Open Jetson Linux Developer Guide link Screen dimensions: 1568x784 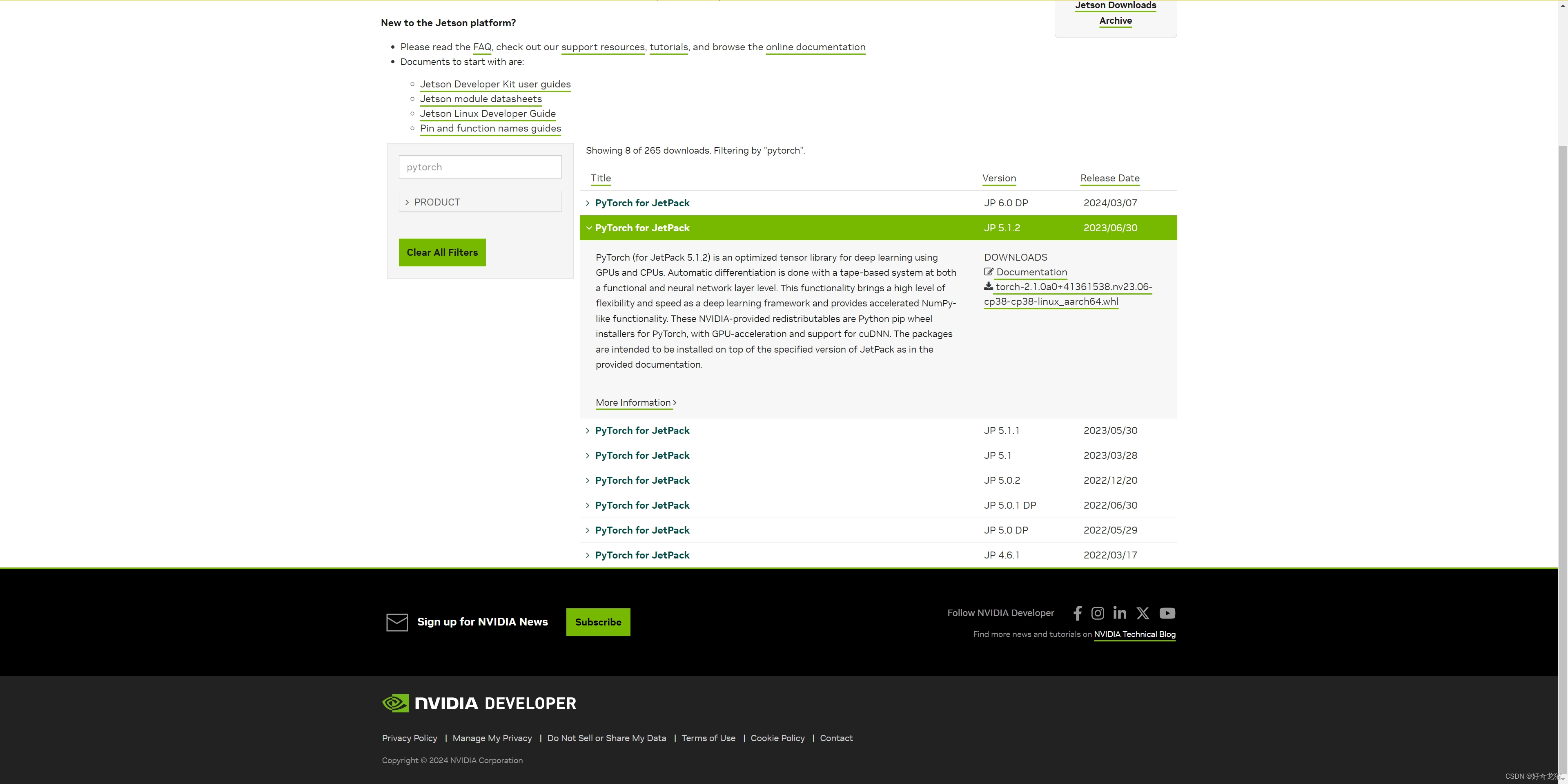coord(488,113)
